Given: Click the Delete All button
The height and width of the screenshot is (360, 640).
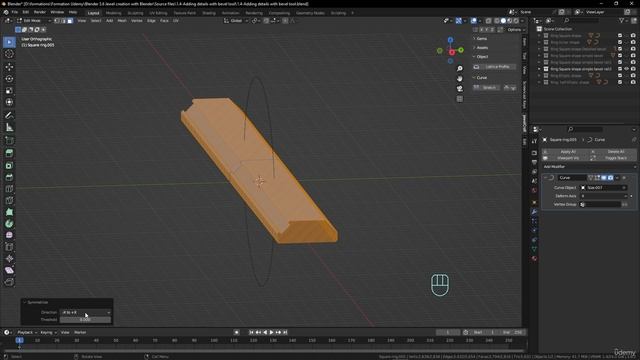Looking at the screenshot, I should 613,151.
